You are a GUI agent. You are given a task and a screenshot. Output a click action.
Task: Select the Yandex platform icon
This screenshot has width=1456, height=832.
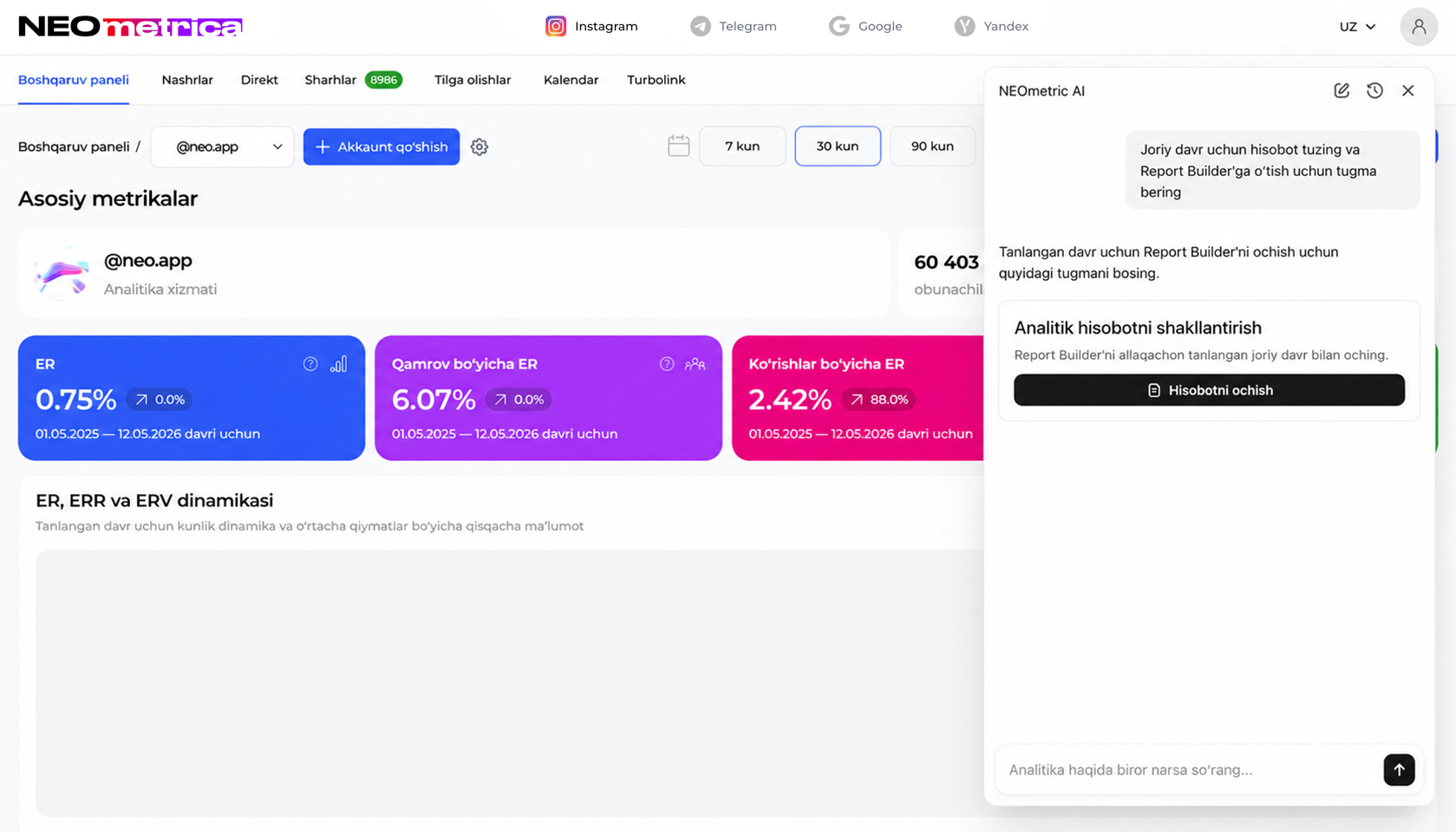(965, 26)
